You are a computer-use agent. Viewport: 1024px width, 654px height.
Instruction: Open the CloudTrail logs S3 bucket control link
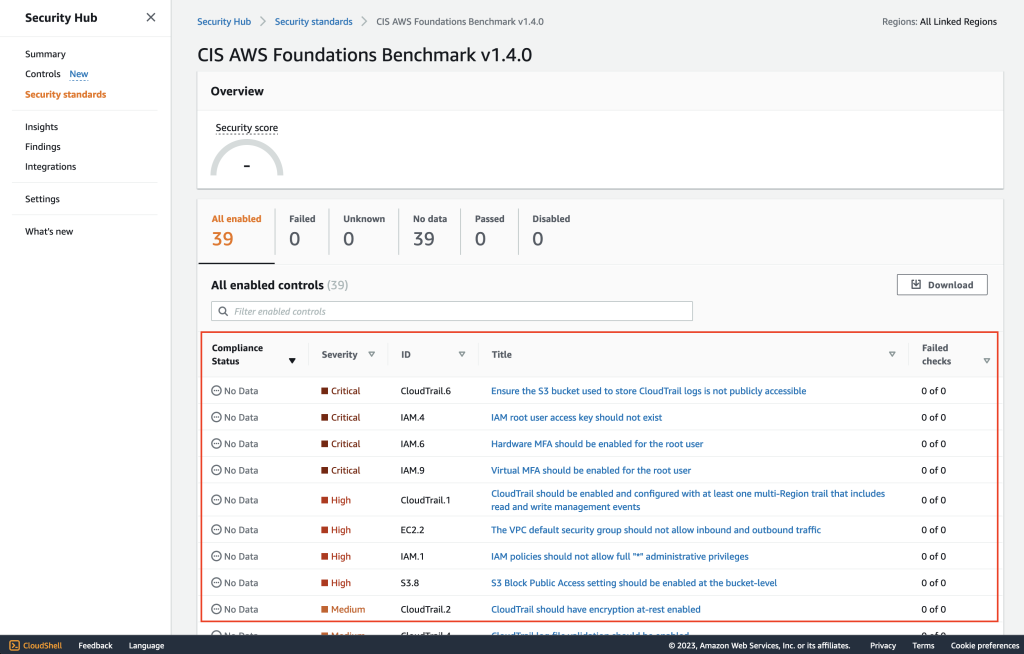pyautogui.click(x=648, y=391)
